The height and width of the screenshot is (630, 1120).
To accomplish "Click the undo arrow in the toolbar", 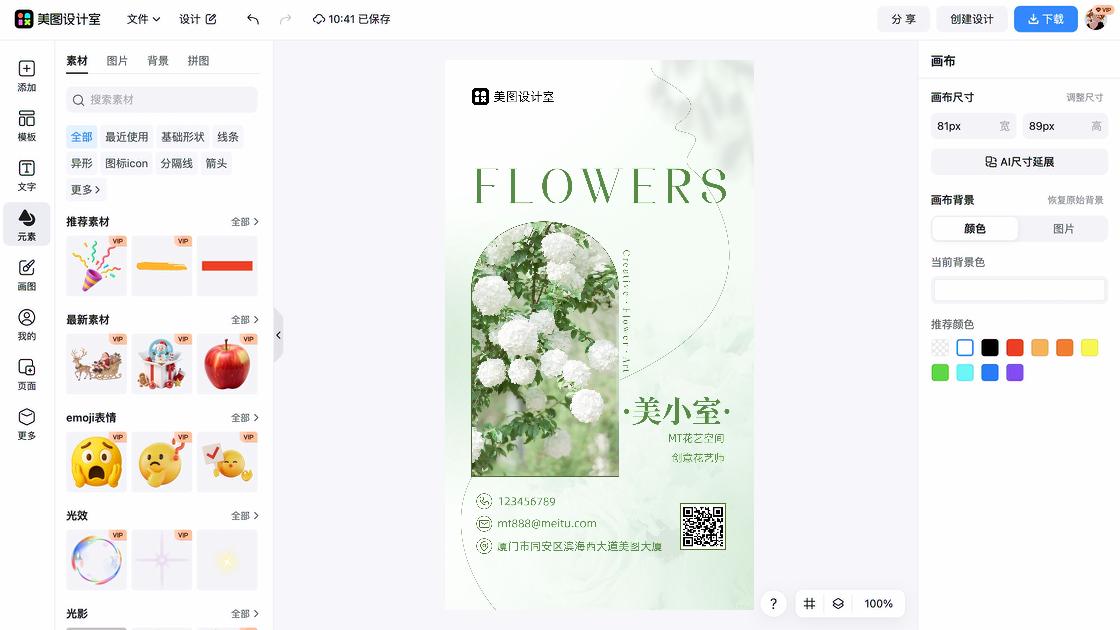I will click(251, 18).
